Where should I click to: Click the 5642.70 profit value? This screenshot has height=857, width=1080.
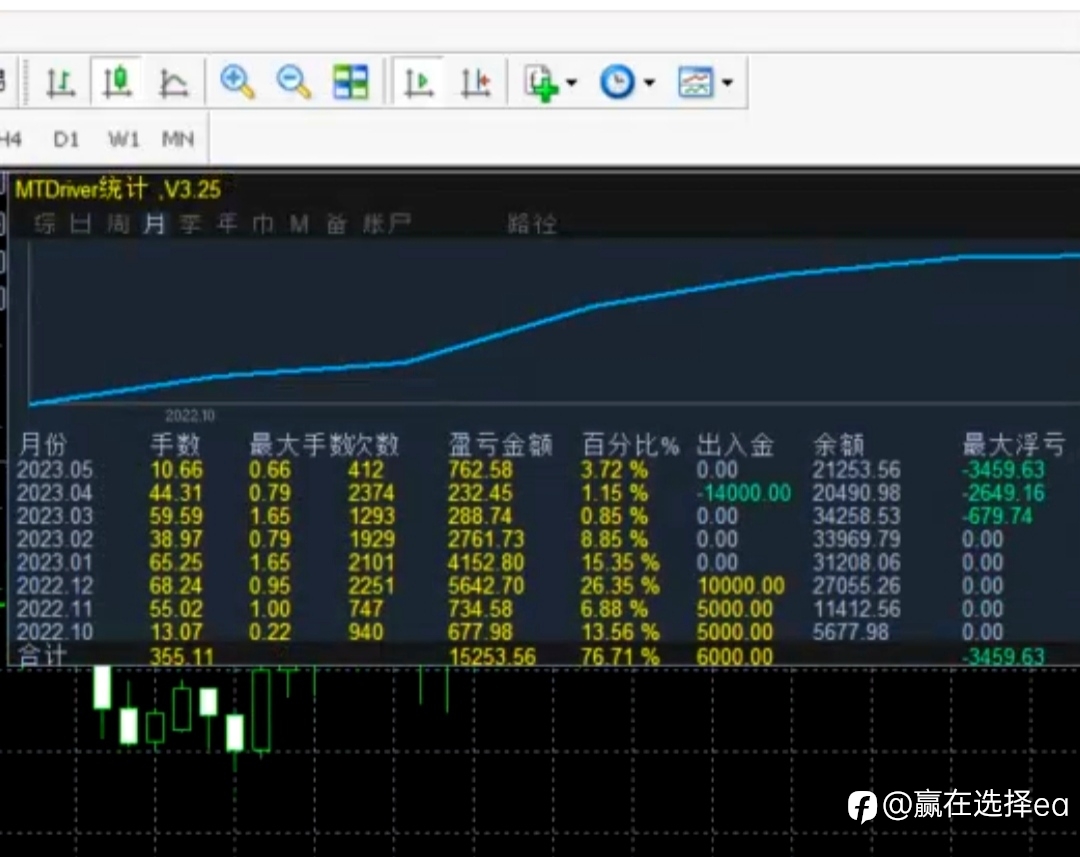click(x=486, y=586)
